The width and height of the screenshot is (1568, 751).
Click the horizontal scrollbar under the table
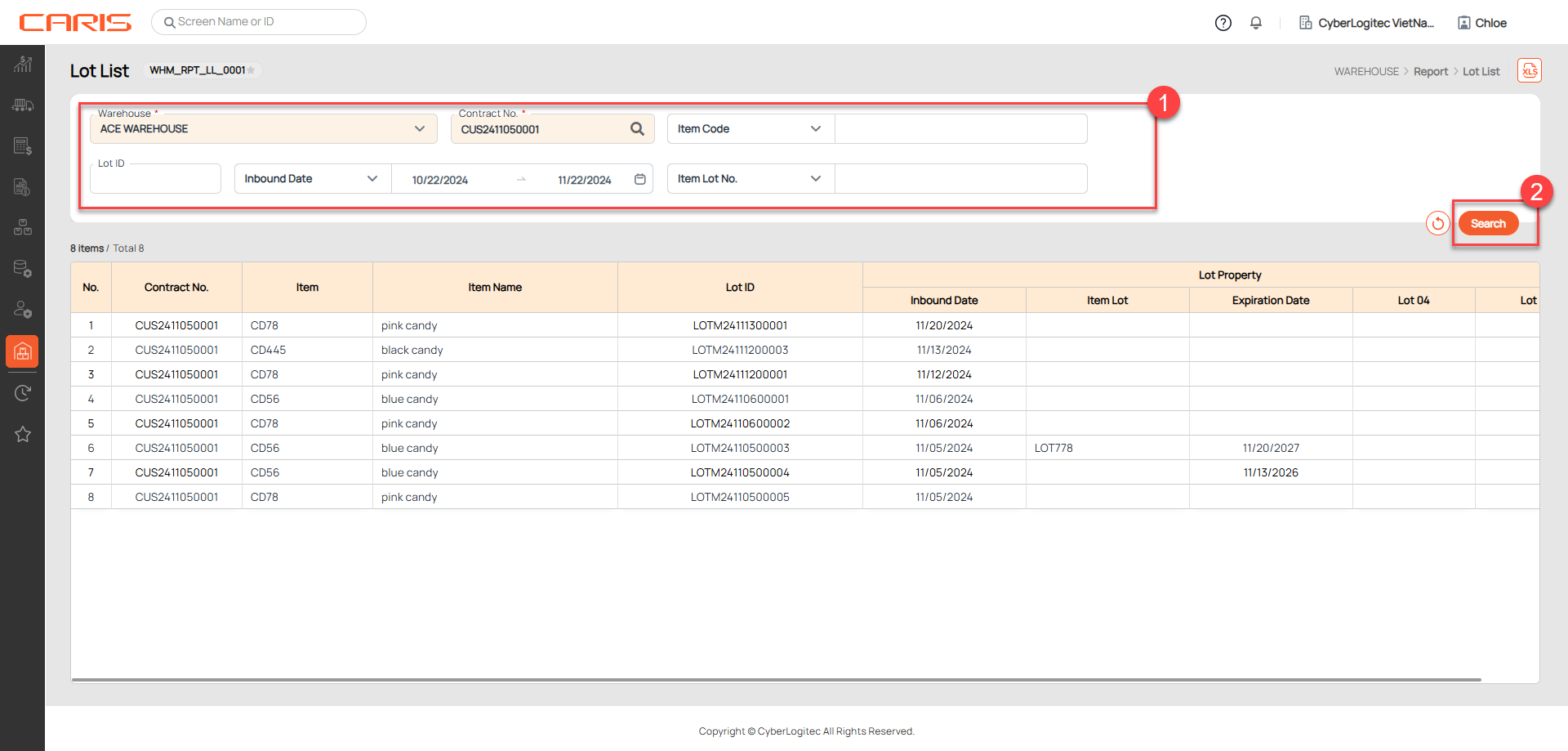coord(776,679)
